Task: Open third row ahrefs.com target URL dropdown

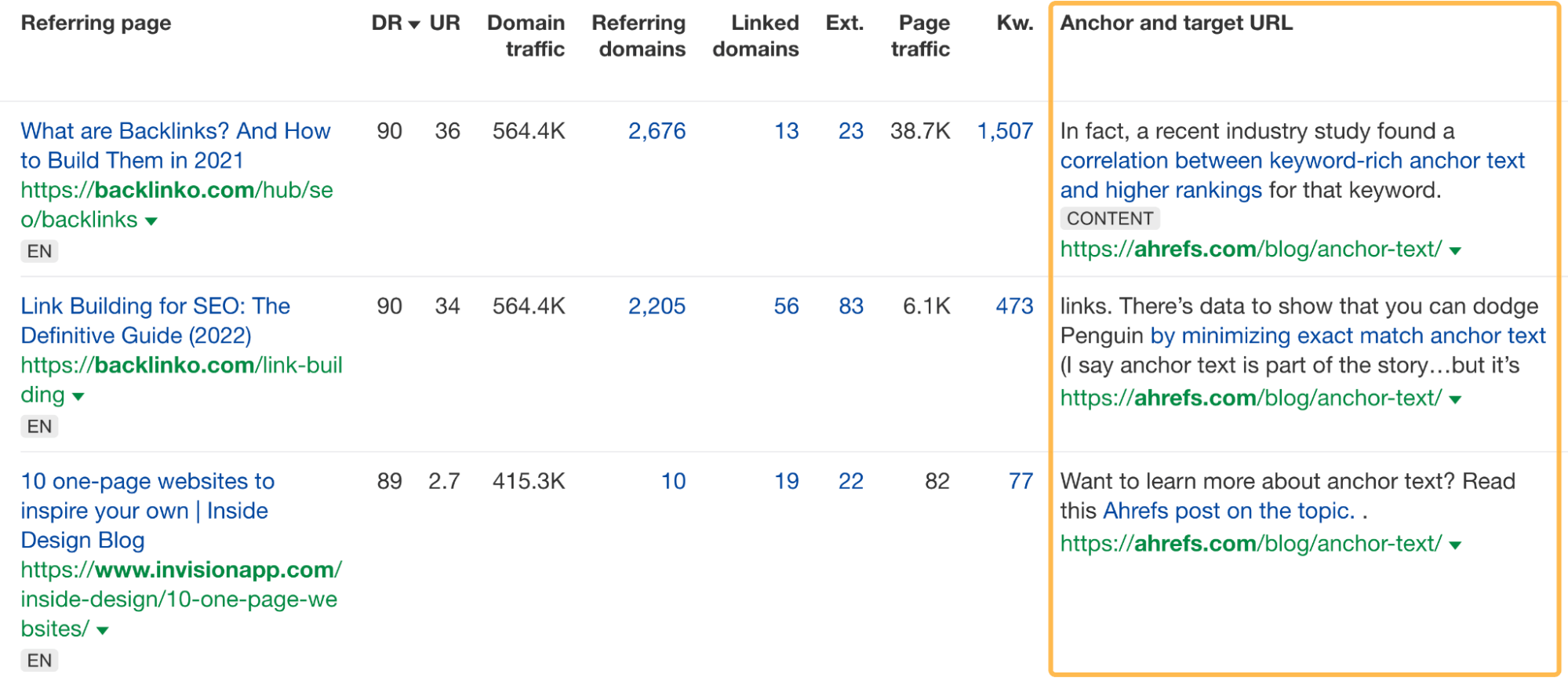Action: click(x=1456, y=545)
